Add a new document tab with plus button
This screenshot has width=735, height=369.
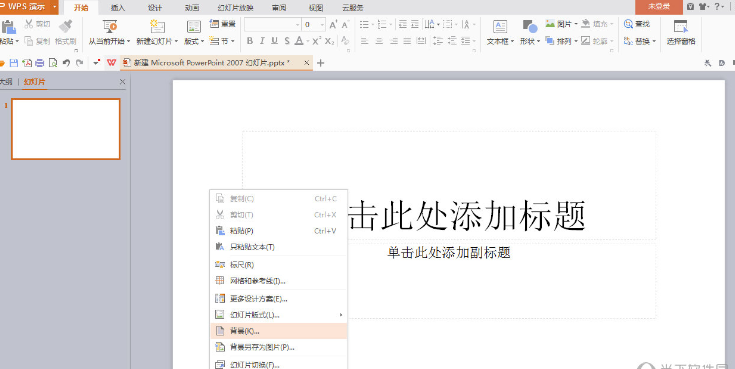[321, 63]
